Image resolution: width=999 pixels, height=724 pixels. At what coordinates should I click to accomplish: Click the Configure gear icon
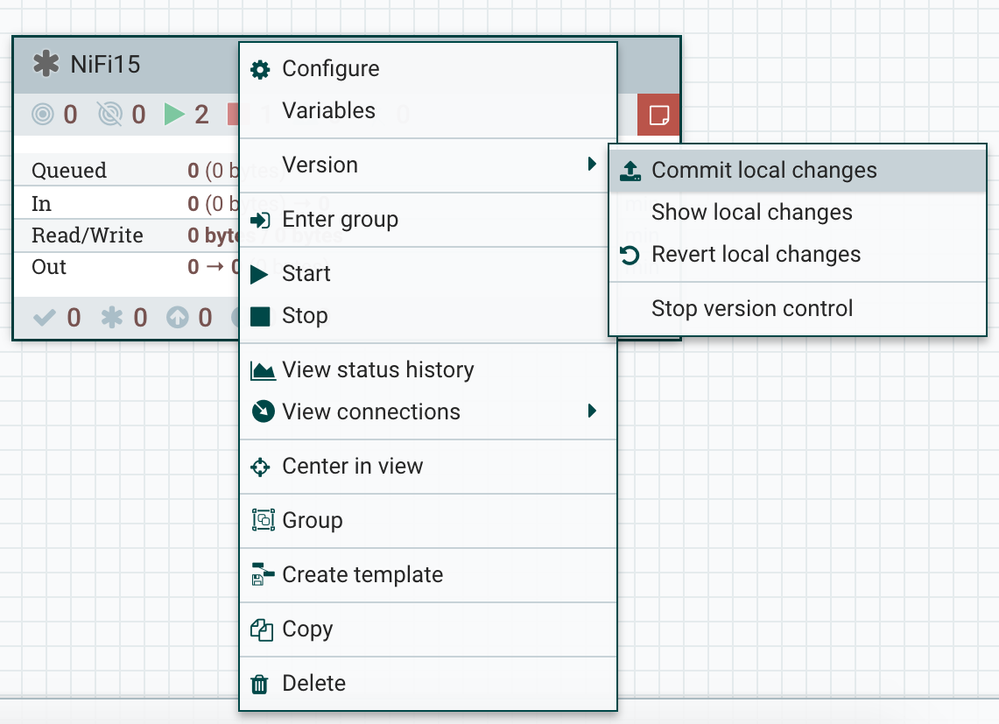[x=260, y=69]
